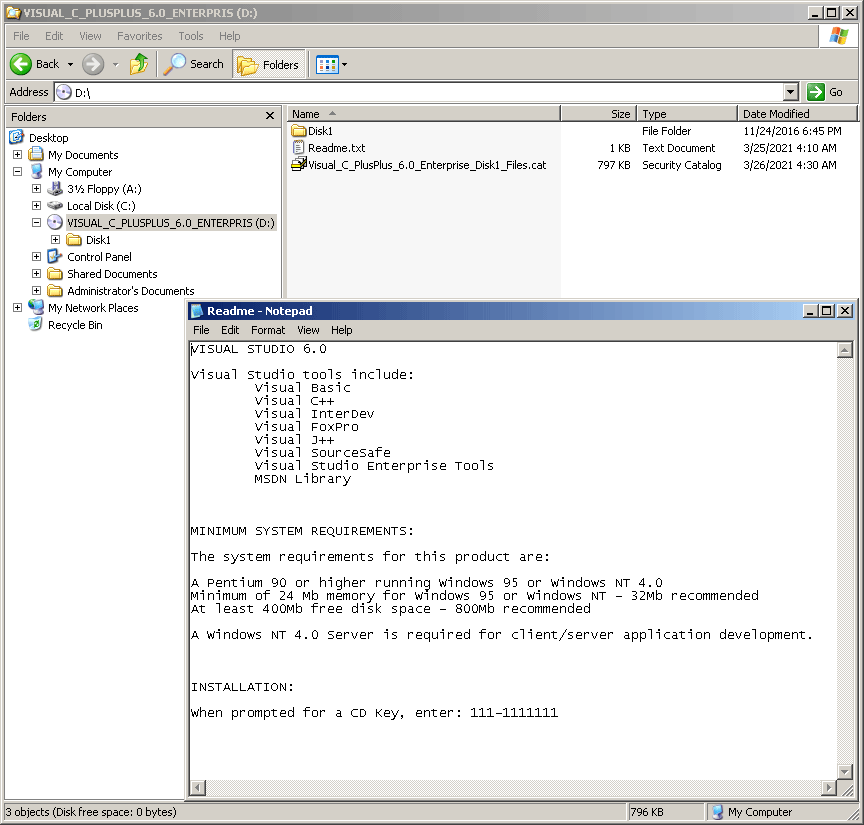Collapse the D: drive tree node
864x825 pixels.
36,223
